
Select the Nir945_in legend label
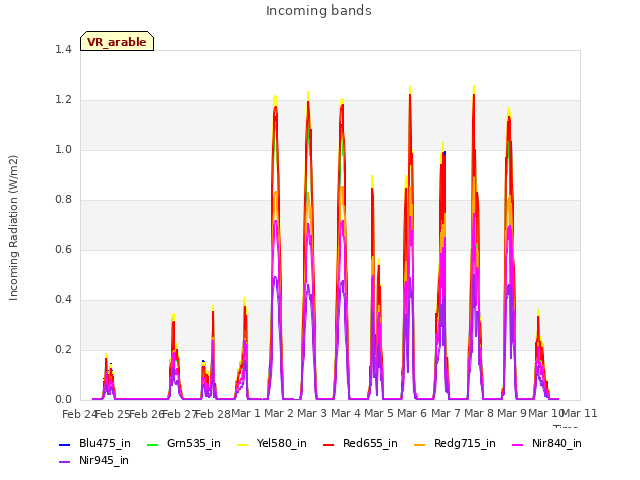pyautogui.click(x=104, y=461)
